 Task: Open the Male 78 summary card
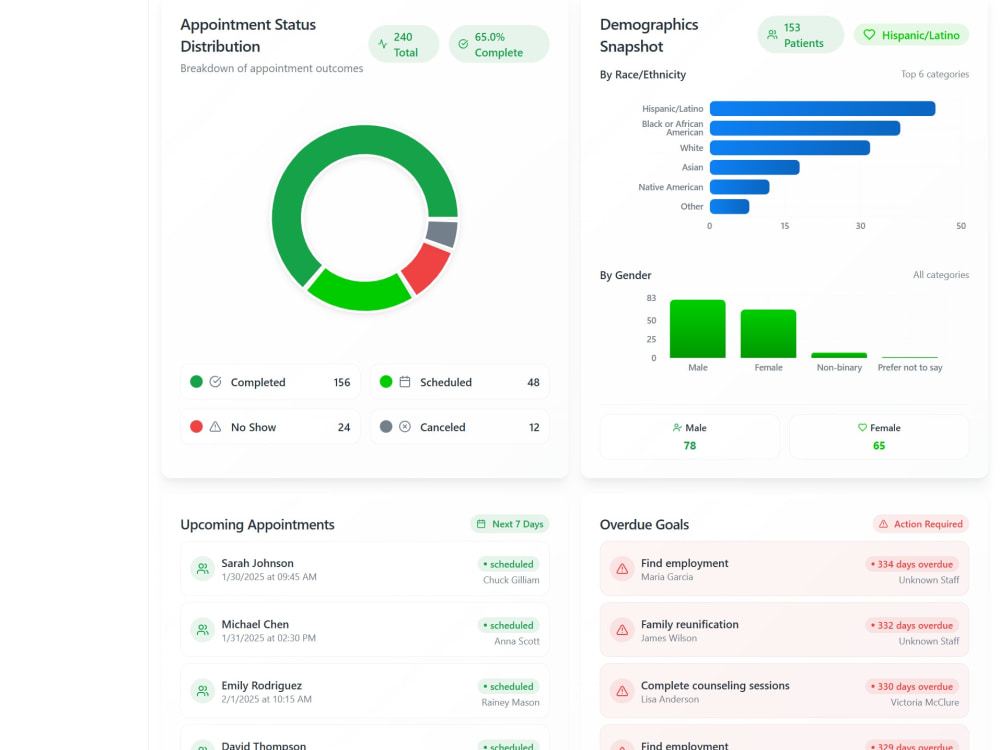pos(689,437)
